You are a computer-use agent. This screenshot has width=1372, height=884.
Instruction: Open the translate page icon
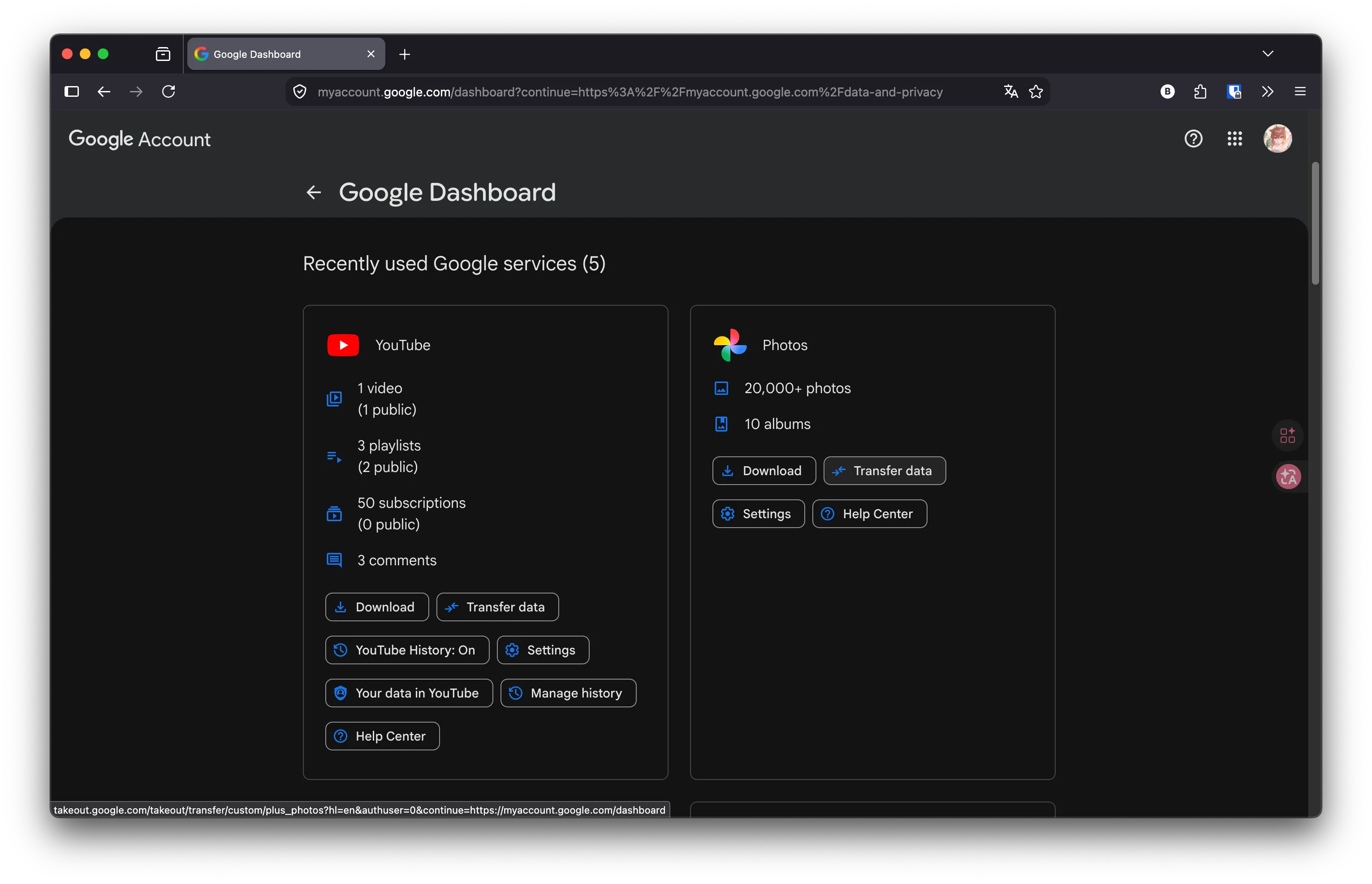tap(1010, 92)
